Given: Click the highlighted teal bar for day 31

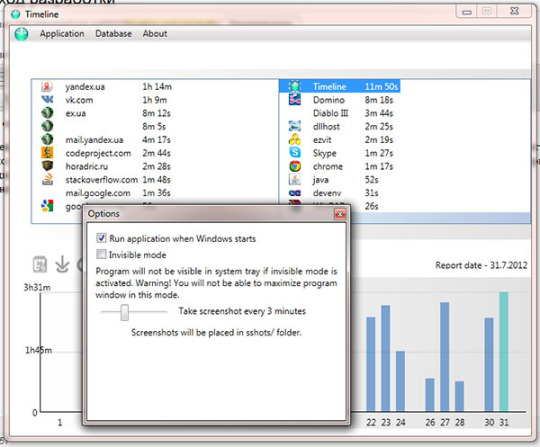Looking at the screenshot, I should 503,352.
